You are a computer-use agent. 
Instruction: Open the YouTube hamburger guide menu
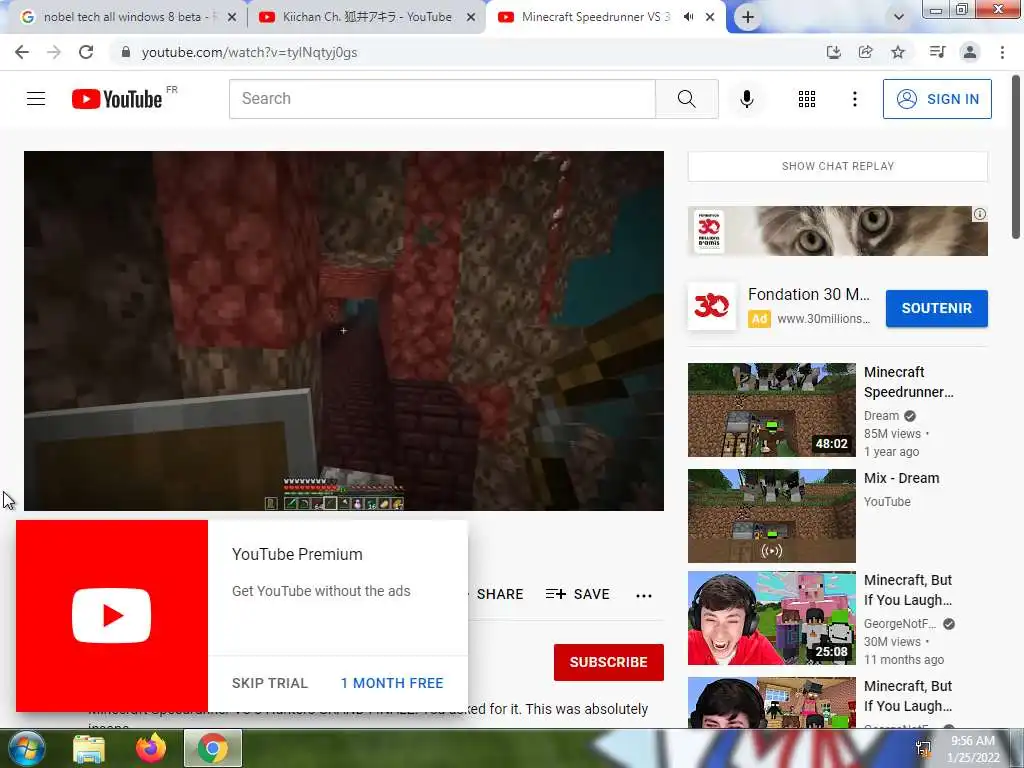[x=36, y=99]
